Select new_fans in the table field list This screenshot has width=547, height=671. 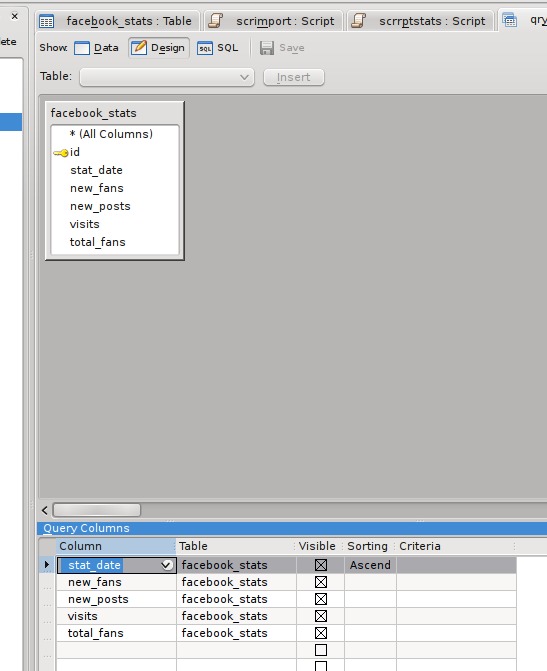point(97,188)
